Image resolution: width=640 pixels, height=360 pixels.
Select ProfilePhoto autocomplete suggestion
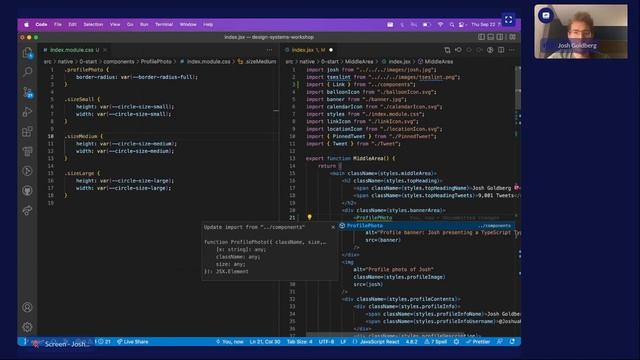click(426, 225)
